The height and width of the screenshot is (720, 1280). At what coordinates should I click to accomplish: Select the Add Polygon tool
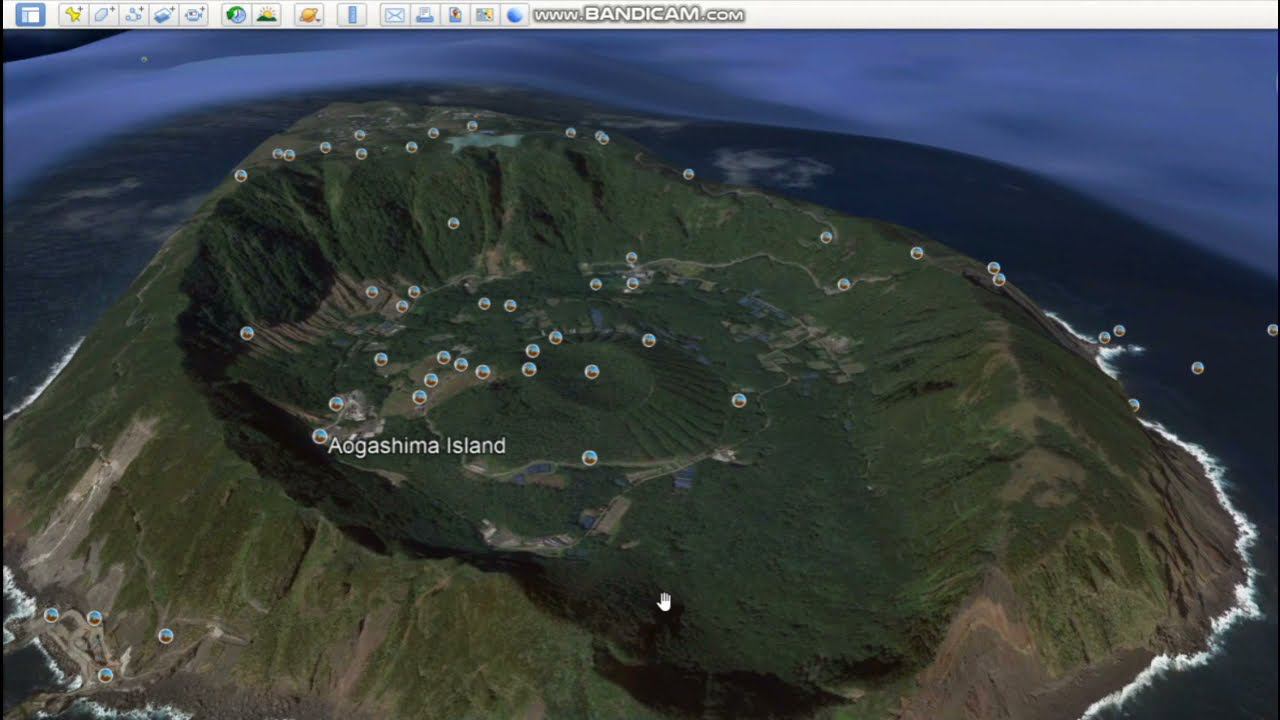(103, 15)
